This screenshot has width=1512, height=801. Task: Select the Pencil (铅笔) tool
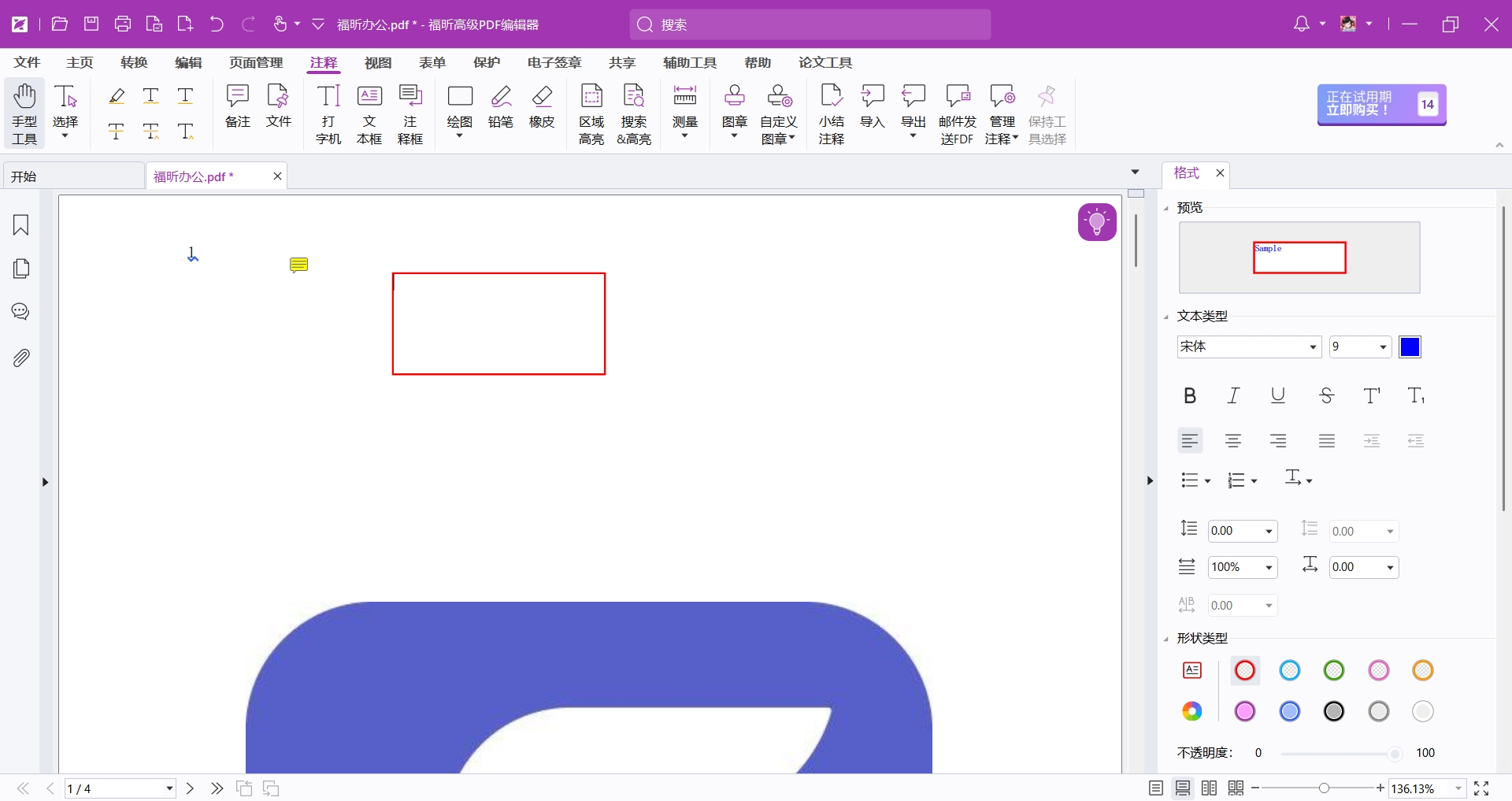(501, 106)
